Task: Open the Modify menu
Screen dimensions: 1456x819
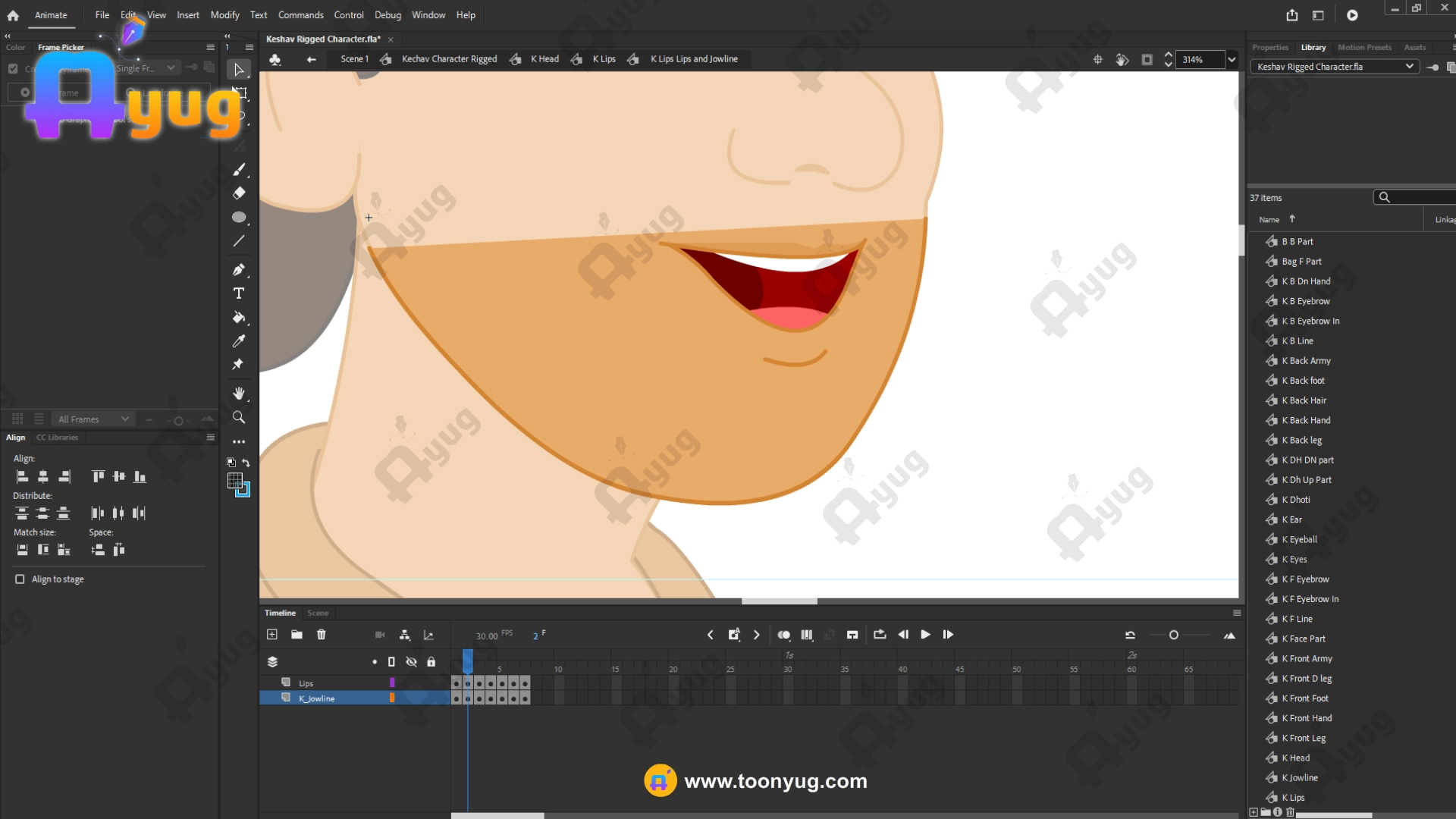Action: (x=224, y=15)
